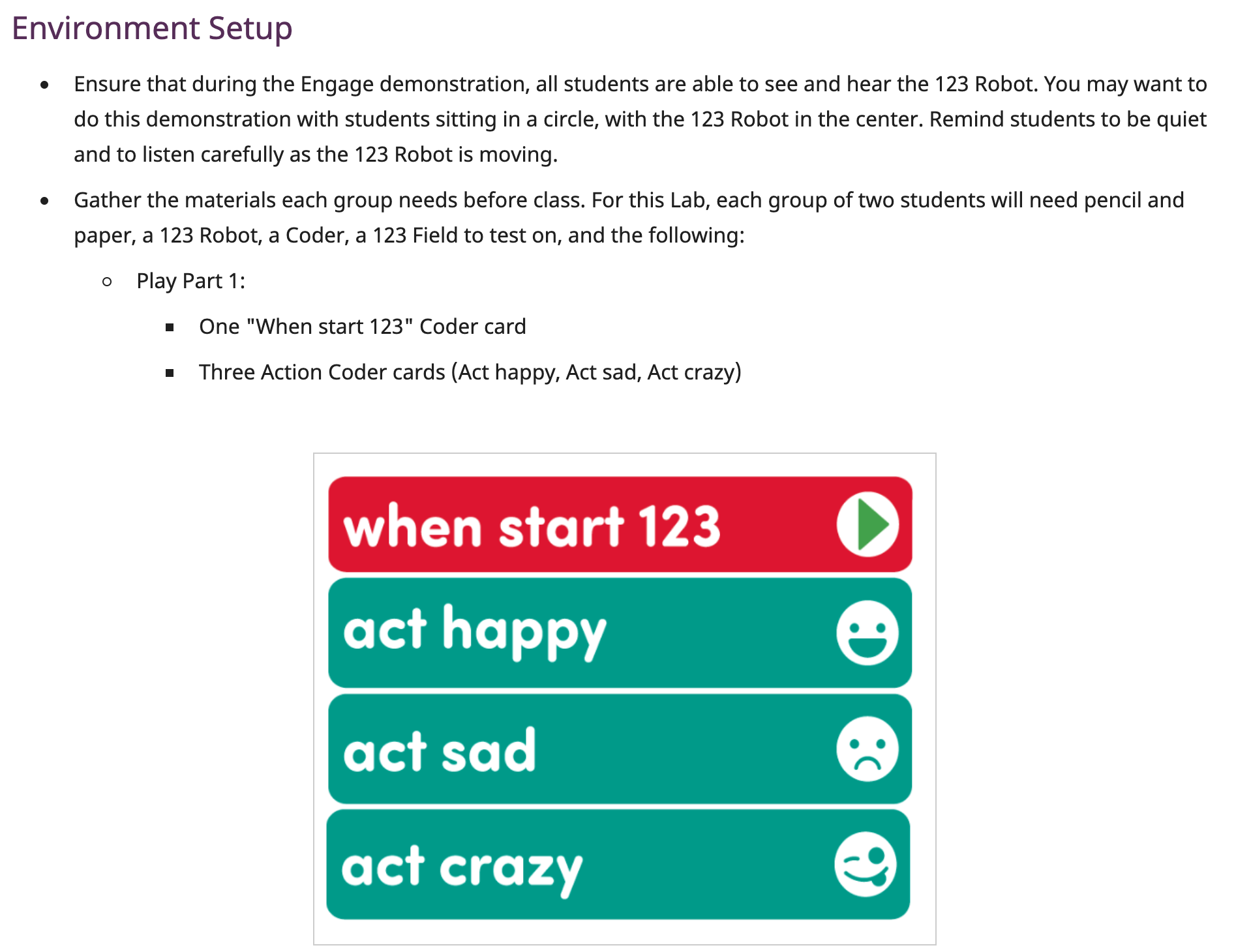Click the hollow circle bullet beside Play Part 1
This screenshot has width=1251, height=952.
[x=108, y=282]
